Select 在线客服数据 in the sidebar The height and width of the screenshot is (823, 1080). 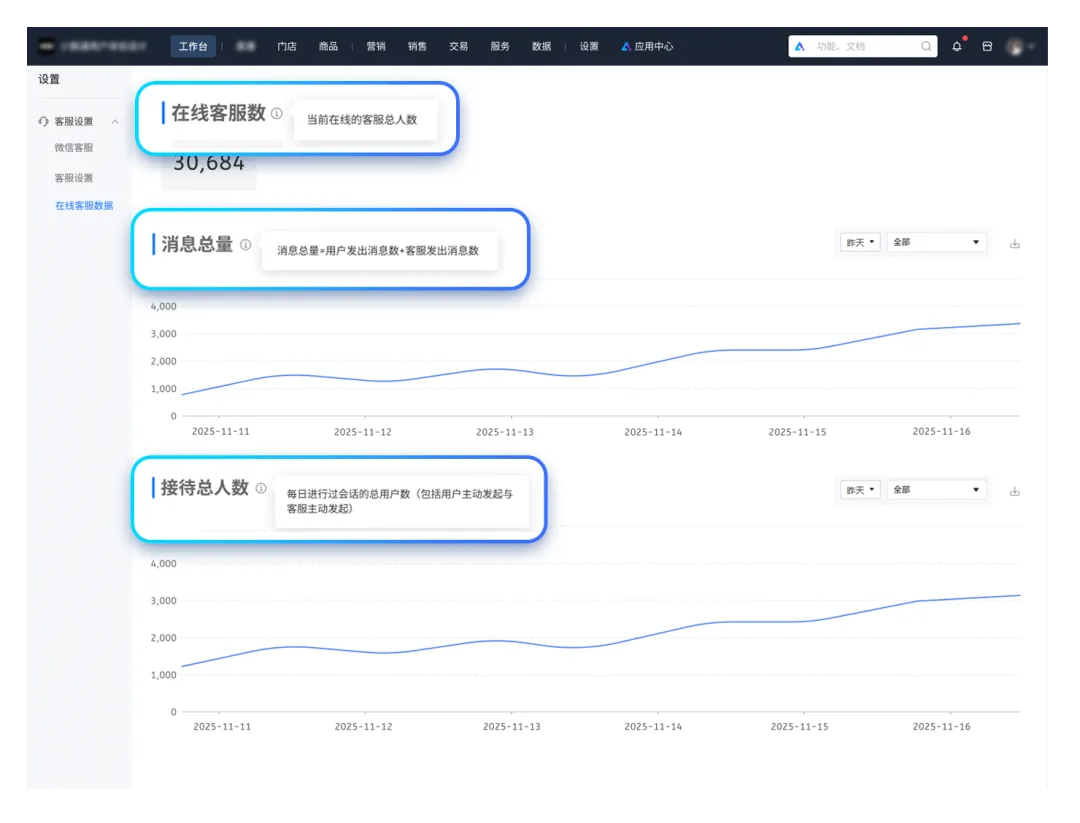click(84, 206)
